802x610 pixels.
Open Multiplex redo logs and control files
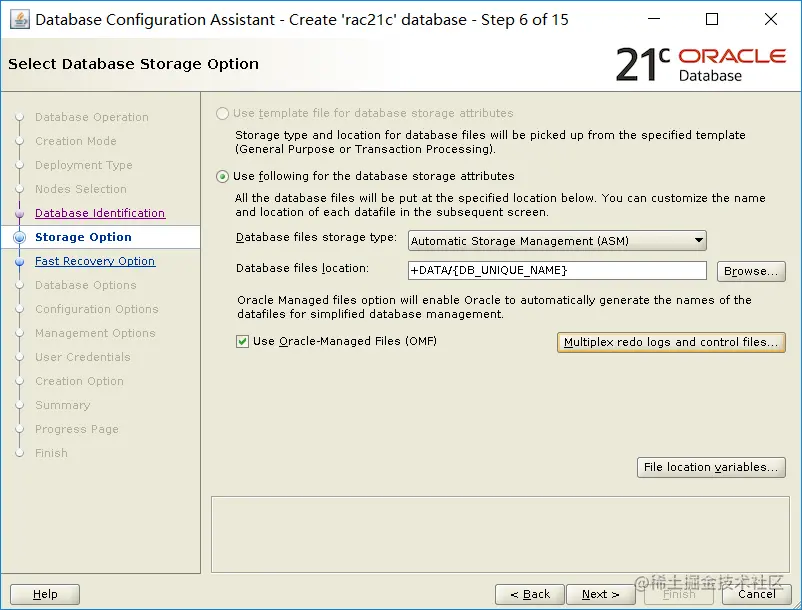[671, 342]
